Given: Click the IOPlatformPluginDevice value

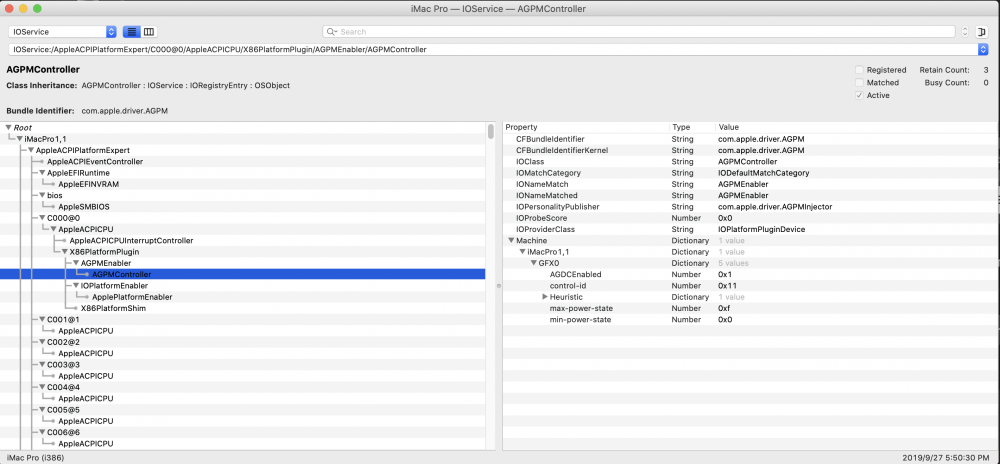Looking at the screenshot, I should point(761,229).
